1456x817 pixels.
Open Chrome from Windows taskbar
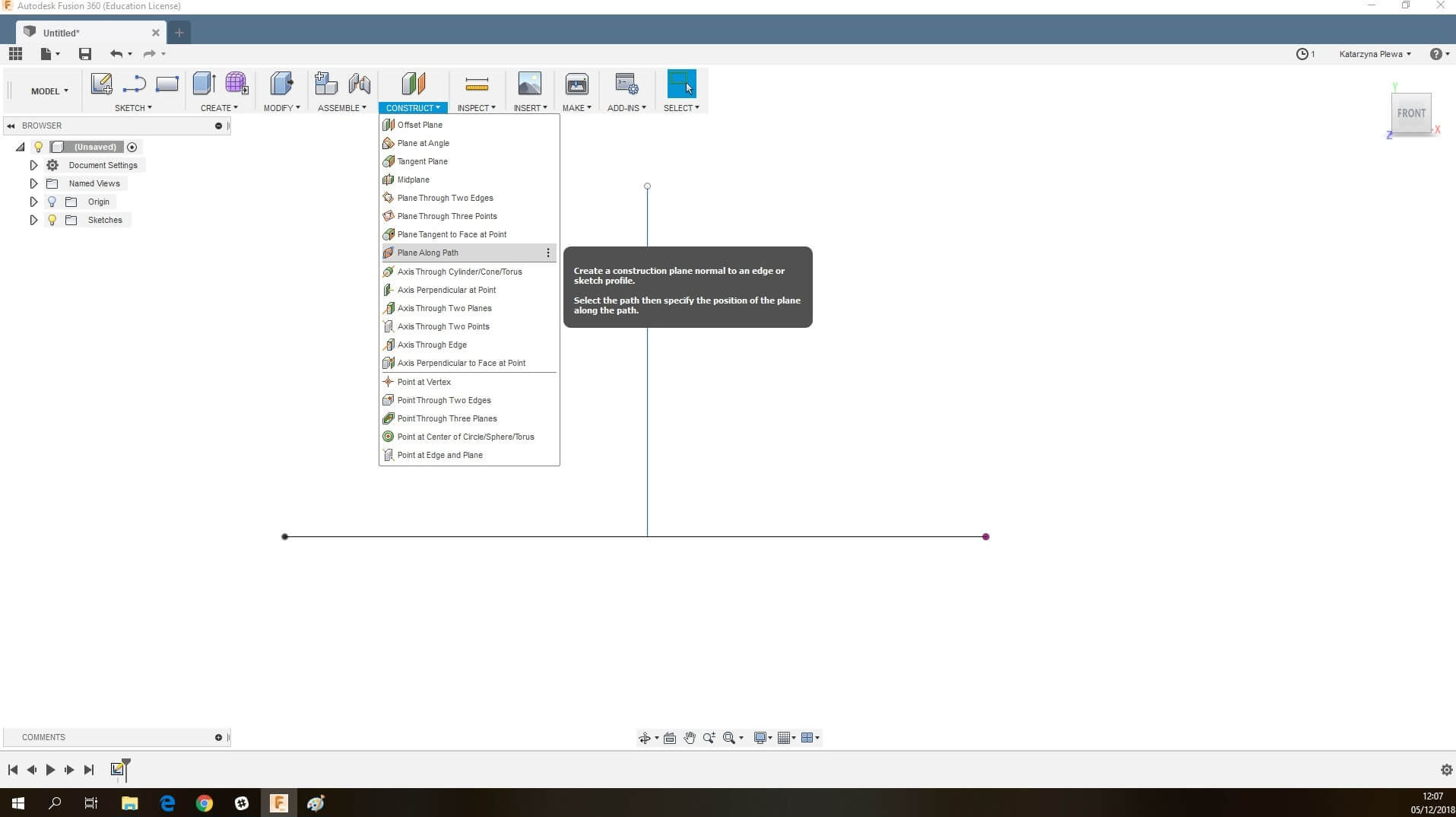(x=205, y=803)
